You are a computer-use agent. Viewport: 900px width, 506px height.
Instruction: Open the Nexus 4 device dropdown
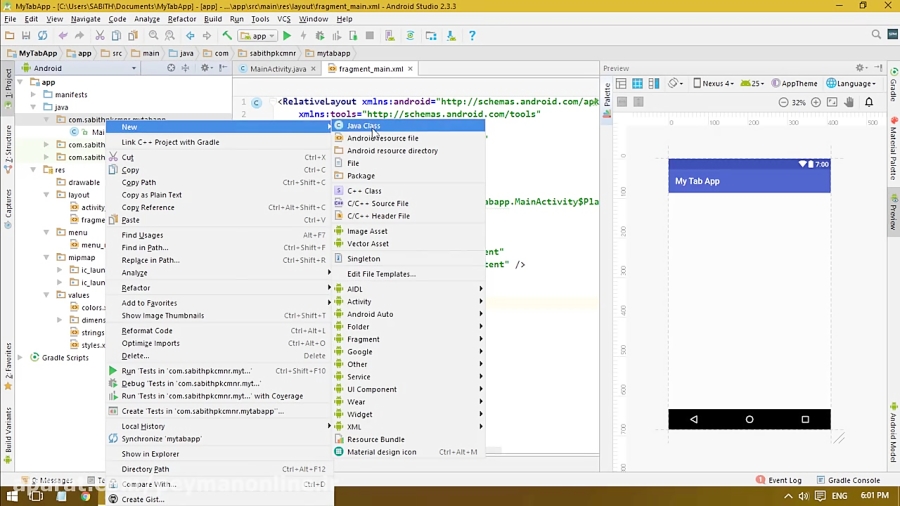coord(716,84)
